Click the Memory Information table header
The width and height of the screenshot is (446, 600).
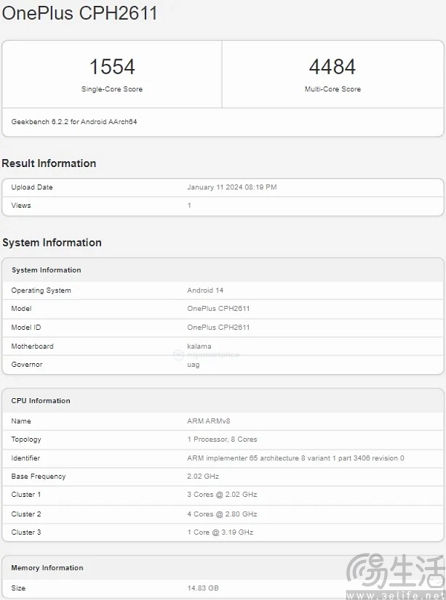(x=223, y=568)
